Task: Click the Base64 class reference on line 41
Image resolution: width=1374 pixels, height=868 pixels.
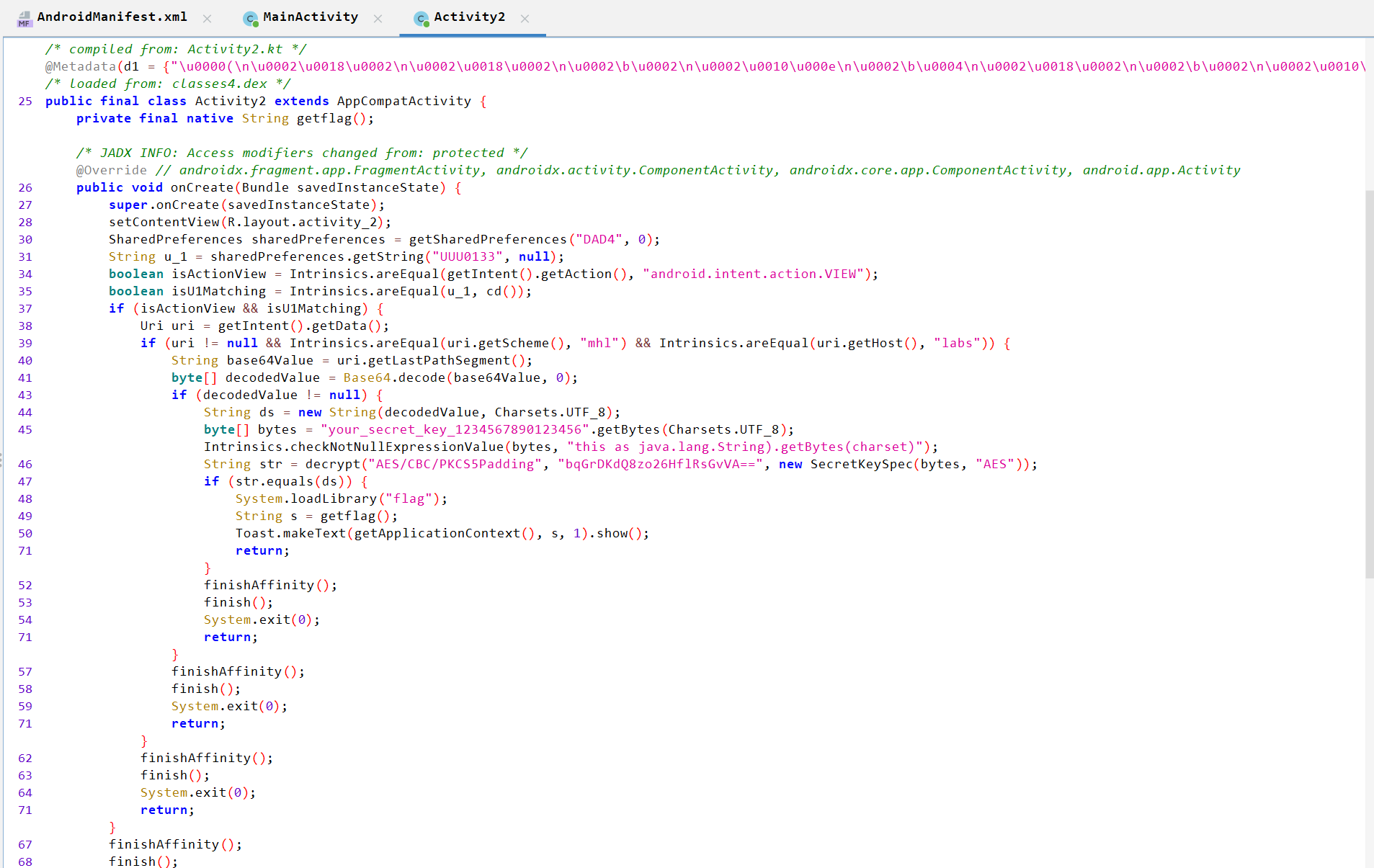Action: click(x=367, y=378)
